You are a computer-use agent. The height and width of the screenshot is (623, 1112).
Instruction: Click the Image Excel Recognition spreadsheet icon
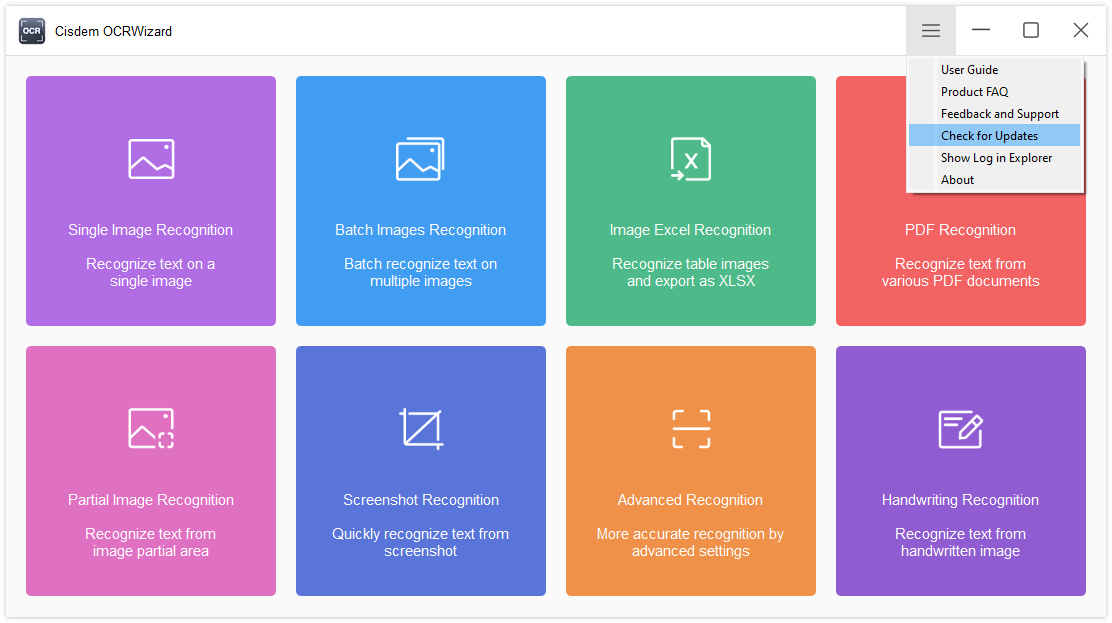(690, 159)
